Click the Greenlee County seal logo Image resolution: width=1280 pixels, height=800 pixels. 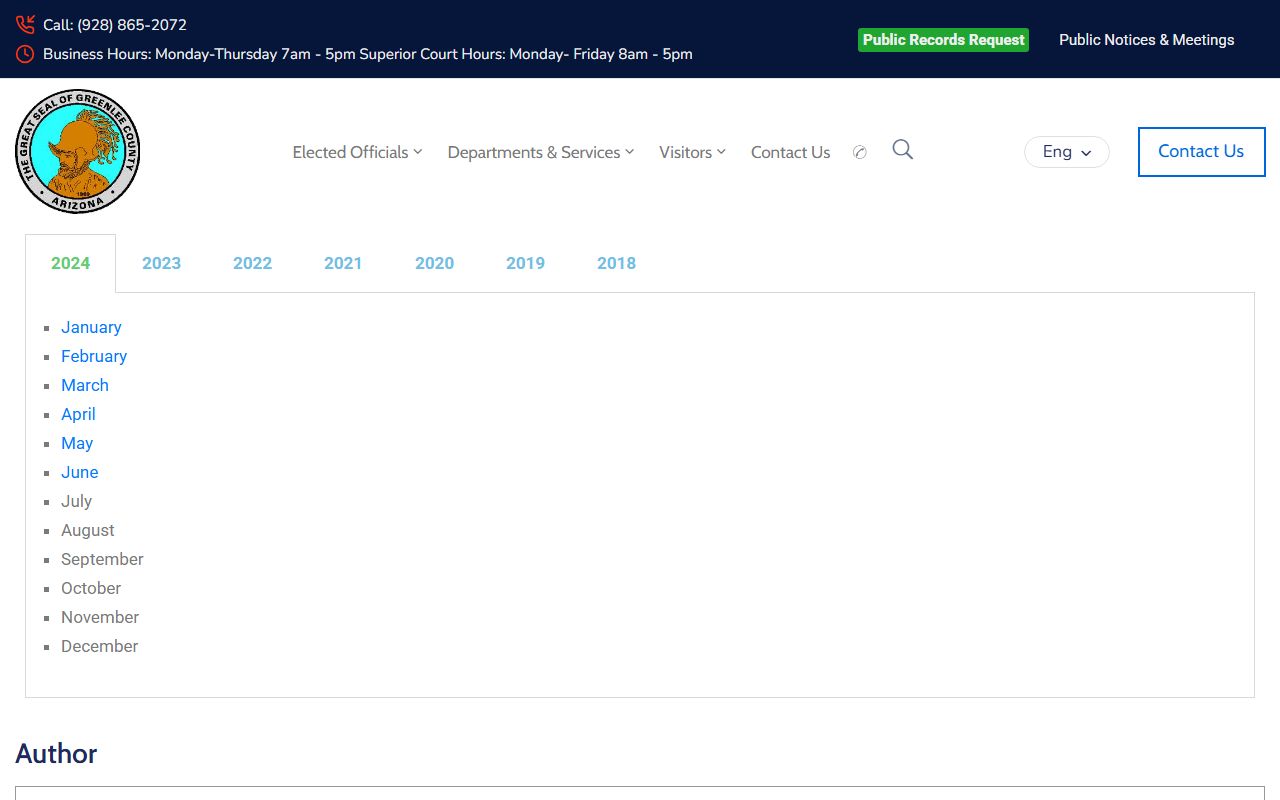pyautogui.click(x=78, y=152)
